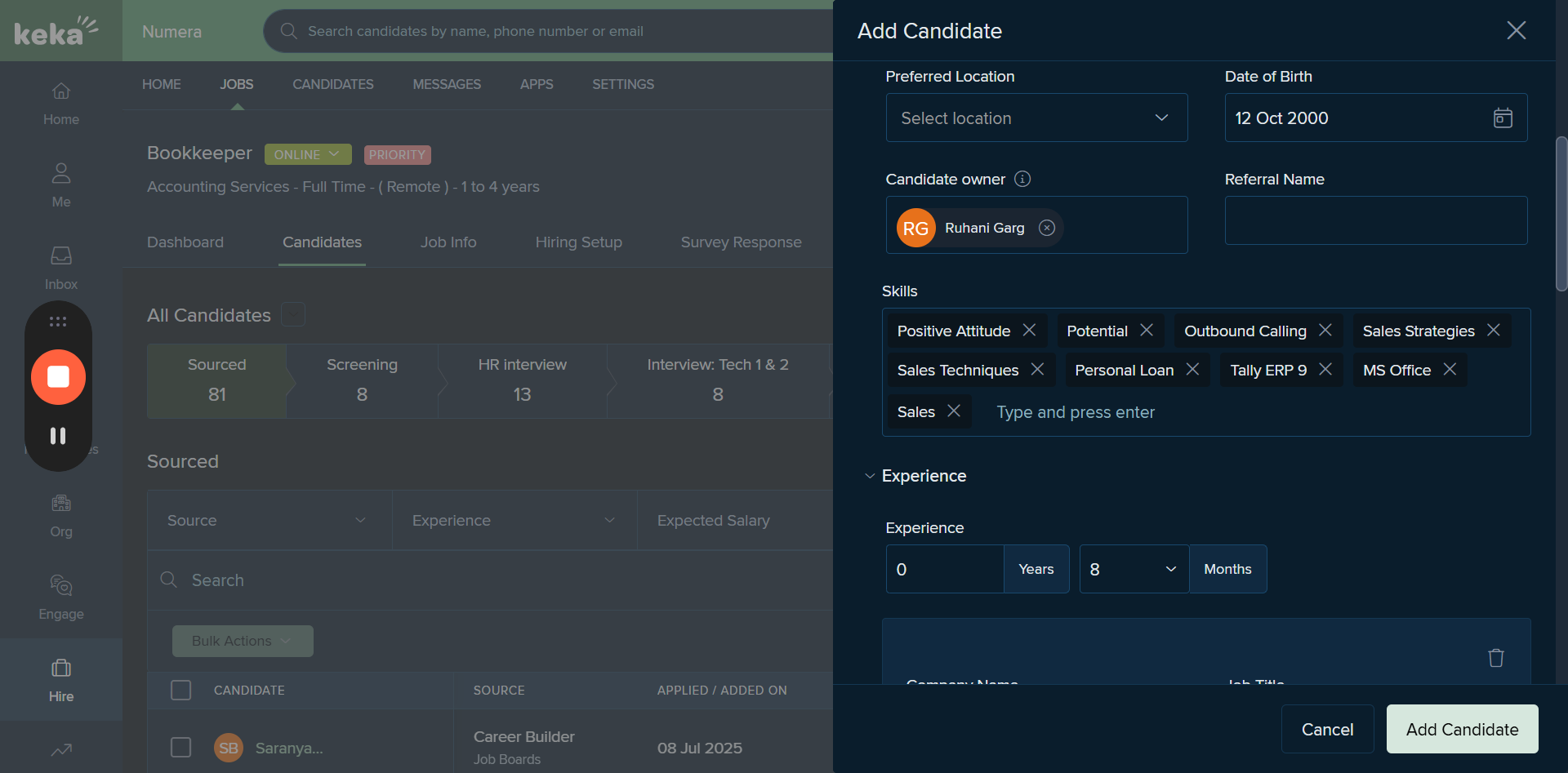Screen dimensions: 1568x773
Task: Remove the Potential skill tag
Action: click(x=1147, y=330)
